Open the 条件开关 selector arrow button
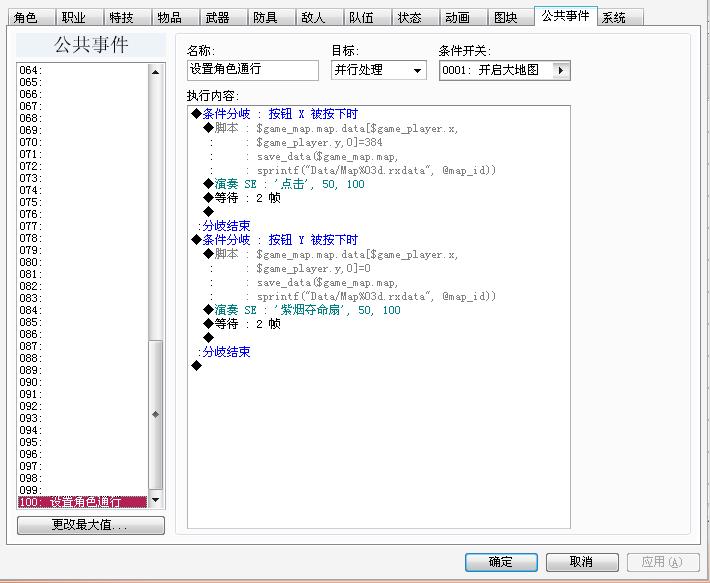This screenshot has height=583, width=710. click(x=561, y=71)
